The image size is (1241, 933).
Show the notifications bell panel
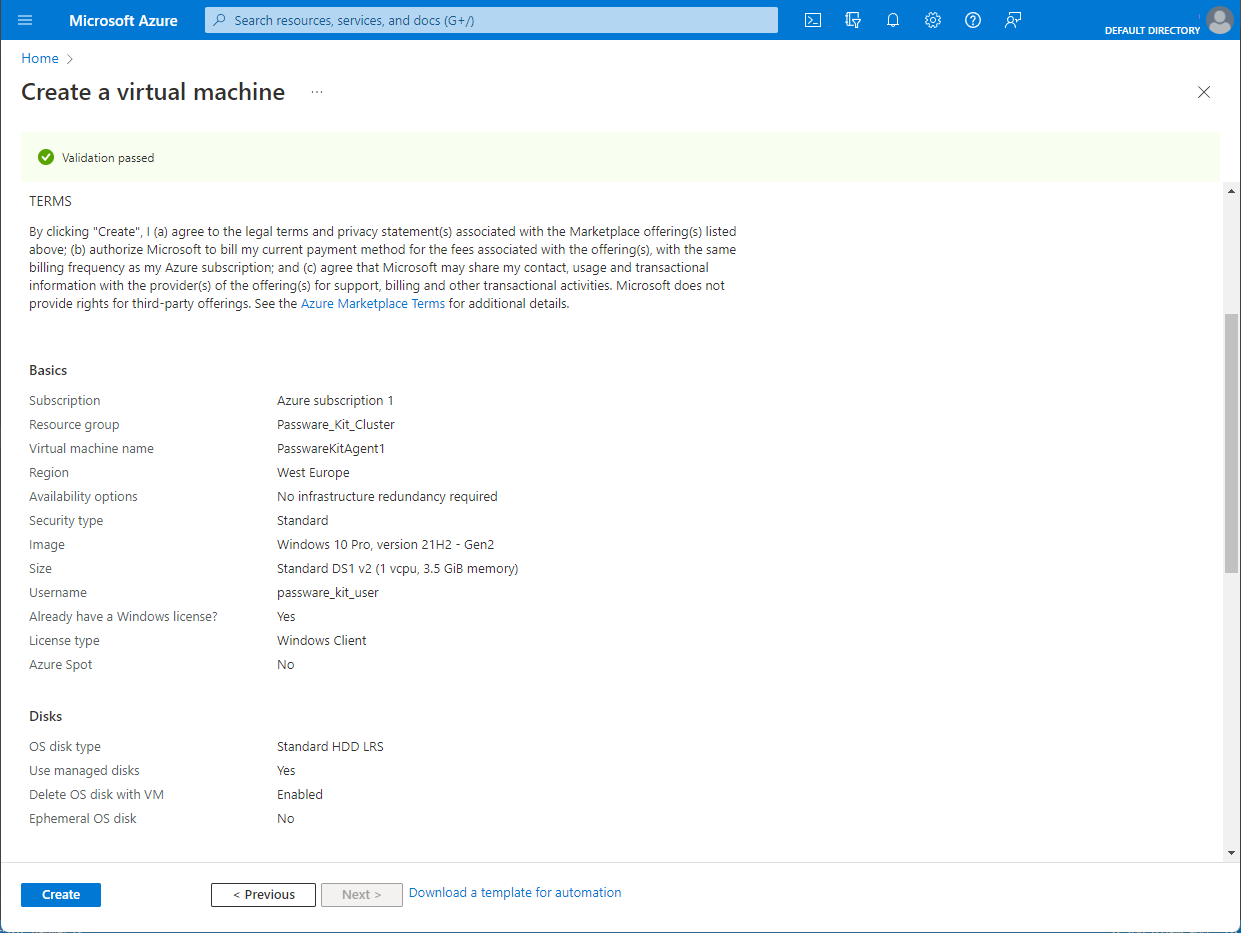pyautogui.click(x=893, y=20)
